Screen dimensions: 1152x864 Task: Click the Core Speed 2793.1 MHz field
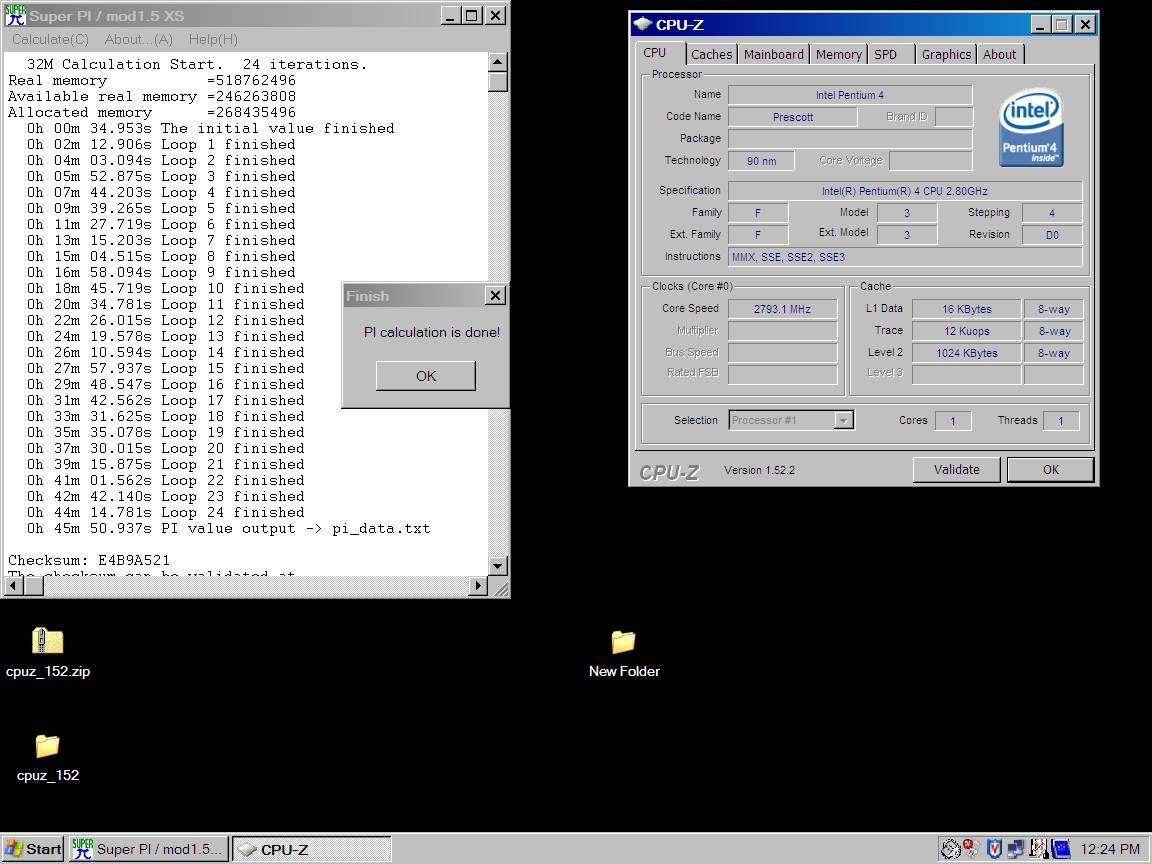[x=782, y=309]
